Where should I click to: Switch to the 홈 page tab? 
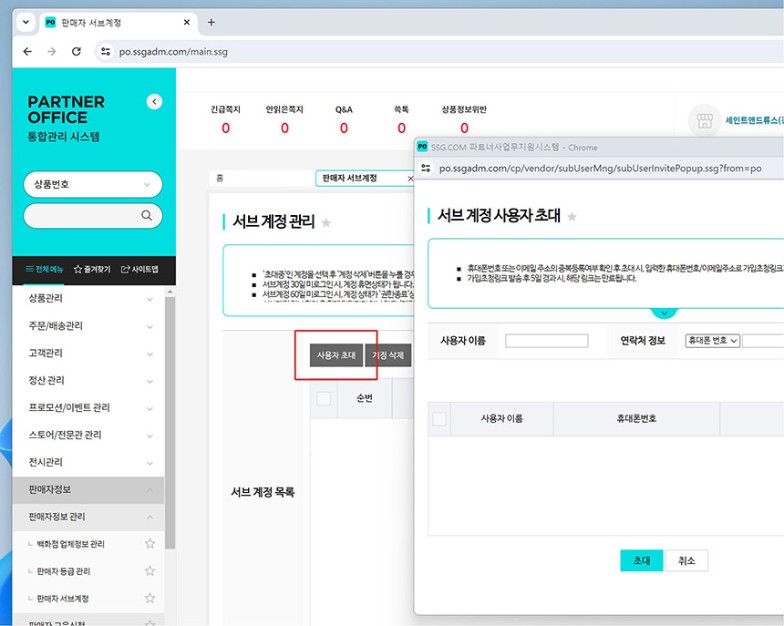(x=262, y=178)
